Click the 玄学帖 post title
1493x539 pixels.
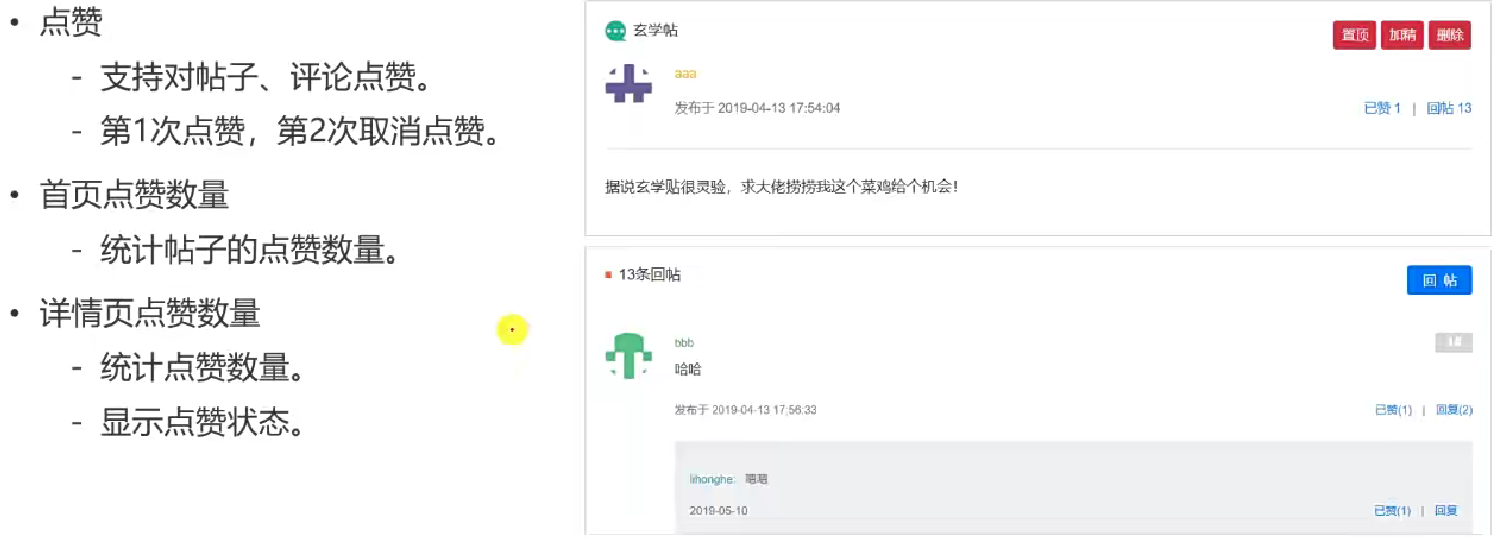pos(655,30)
